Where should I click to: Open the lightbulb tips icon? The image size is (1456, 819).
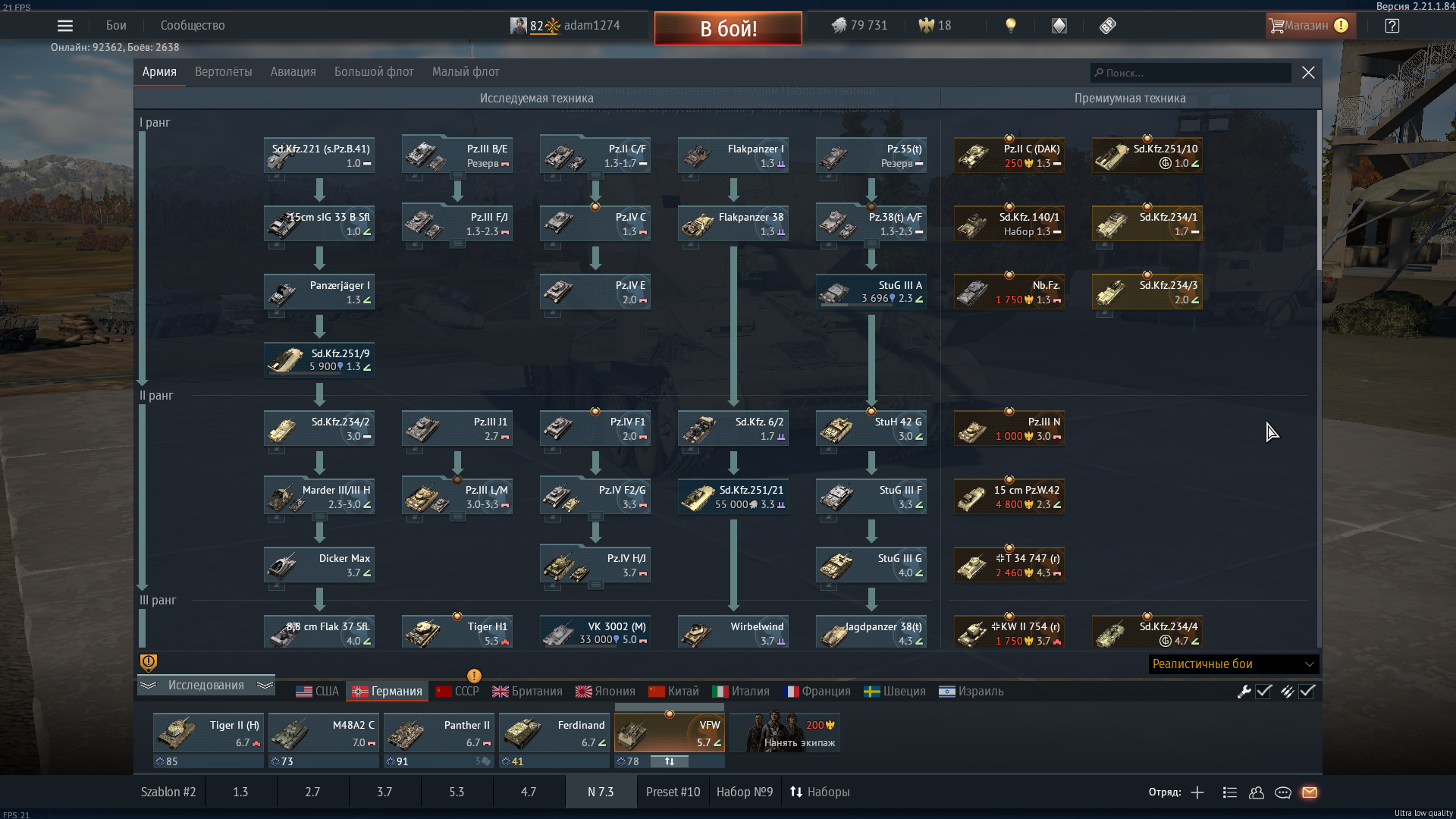click(x=1010, y=26)
